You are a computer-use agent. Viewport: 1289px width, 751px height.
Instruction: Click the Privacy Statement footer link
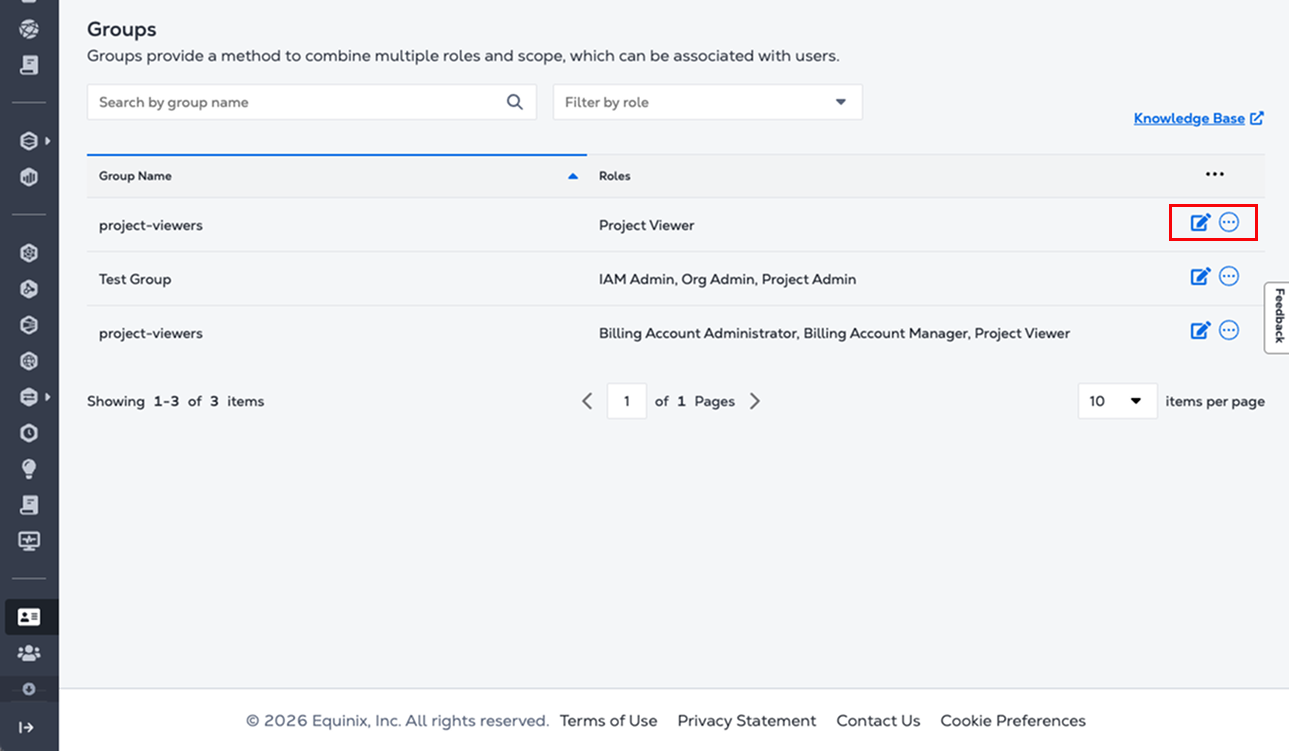(746, 720)
